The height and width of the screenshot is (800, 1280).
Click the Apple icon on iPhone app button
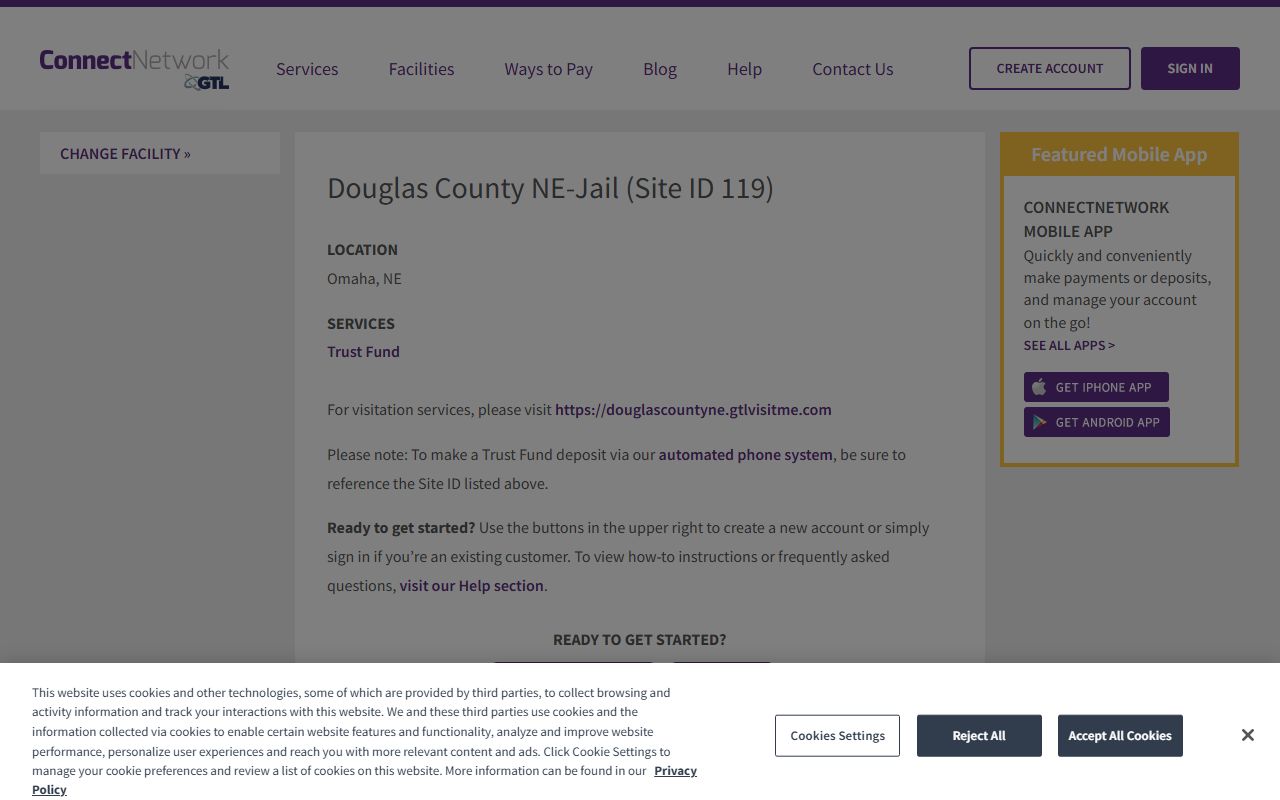click(1039, 387)
